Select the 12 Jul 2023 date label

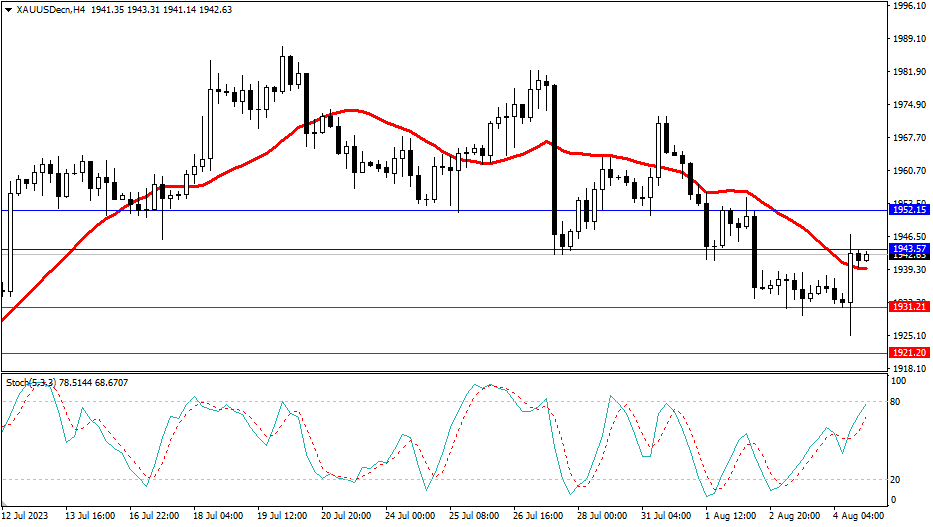pos(26,516)
